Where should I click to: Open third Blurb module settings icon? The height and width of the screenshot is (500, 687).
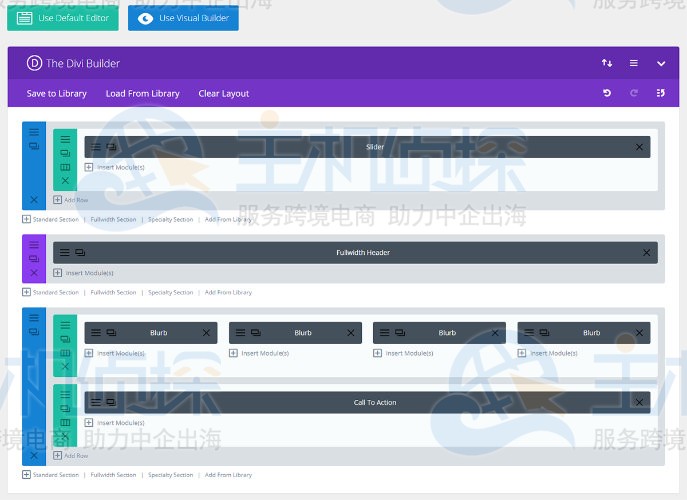[385, 333]
